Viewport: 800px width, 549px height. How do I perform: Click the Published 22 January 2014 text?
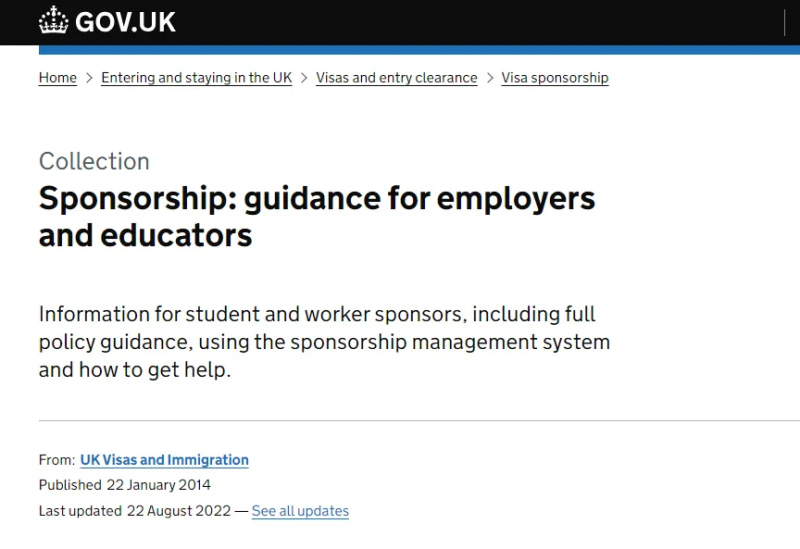pyautogui.click(x=124, y=485)
